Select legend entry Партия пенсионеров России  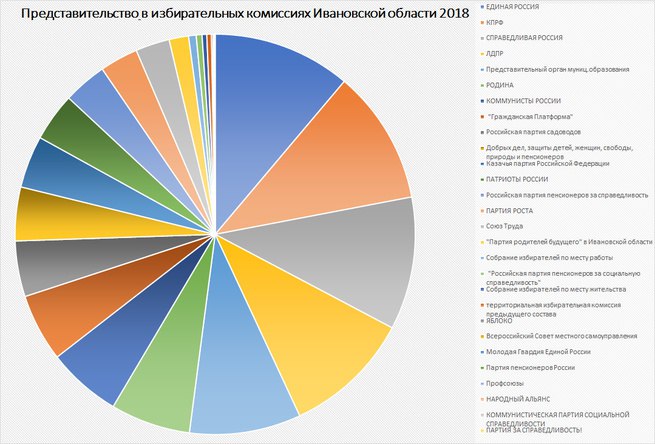(x=528, y=368)
